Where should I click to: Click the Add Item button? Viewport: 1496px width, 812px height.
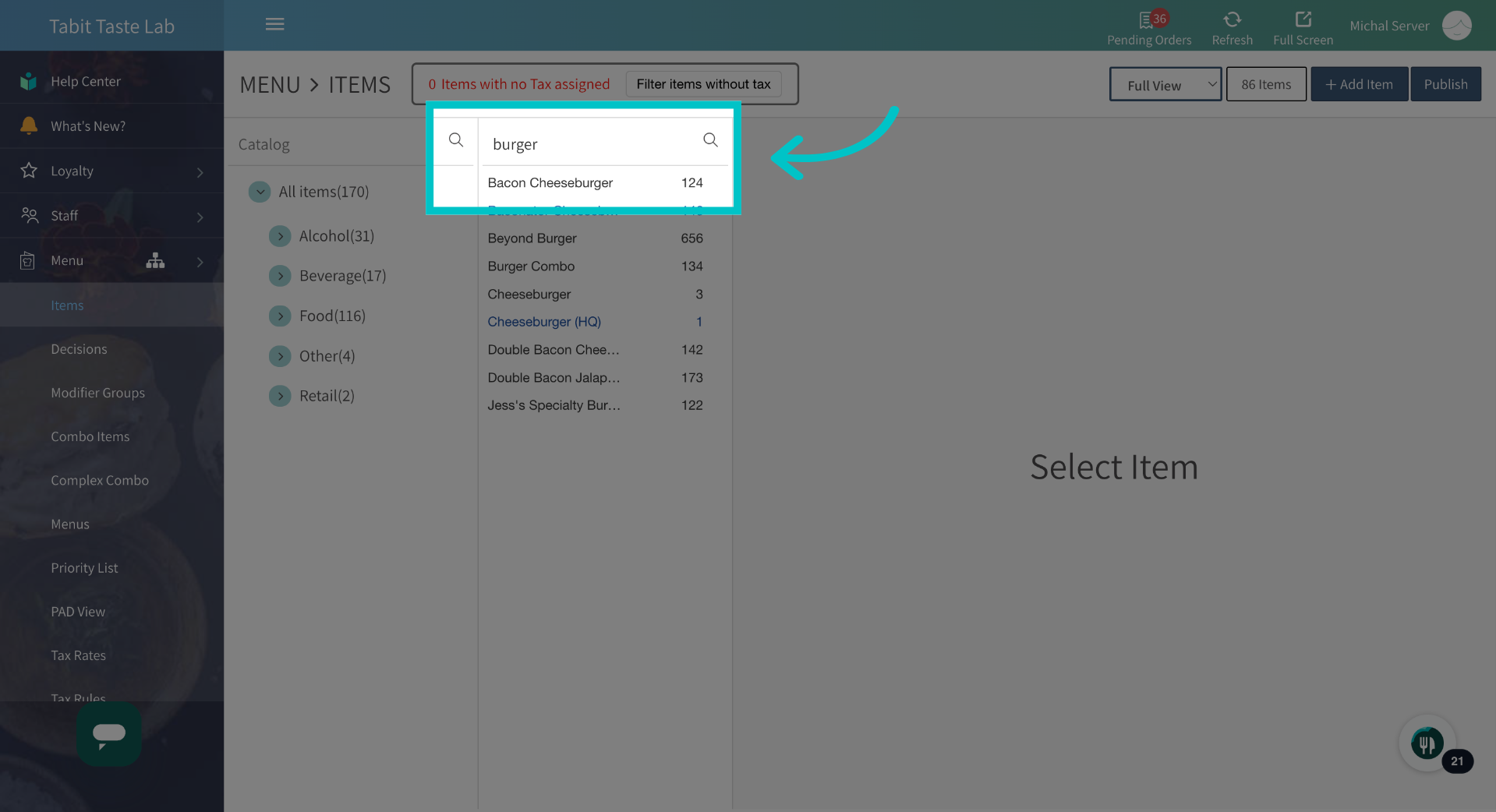click(1359, 83)
